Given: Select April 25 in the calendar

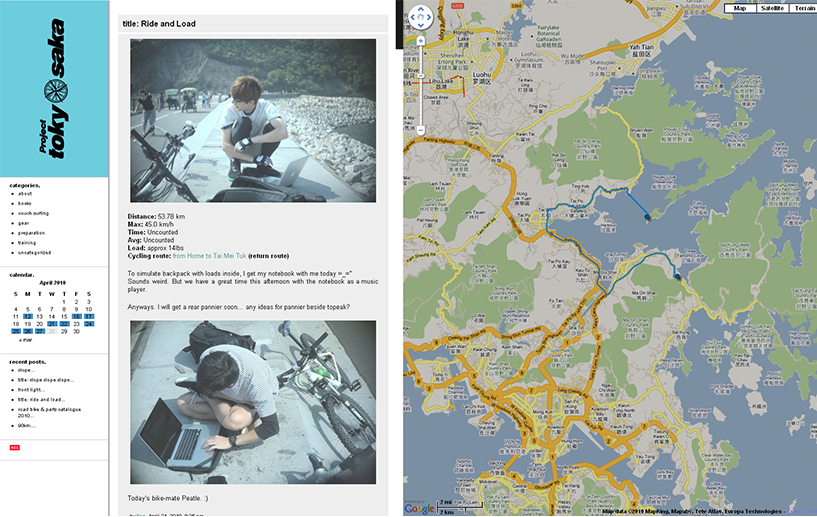Looking at the screenshot, I should pyautogui.click(x=16, y=331).
